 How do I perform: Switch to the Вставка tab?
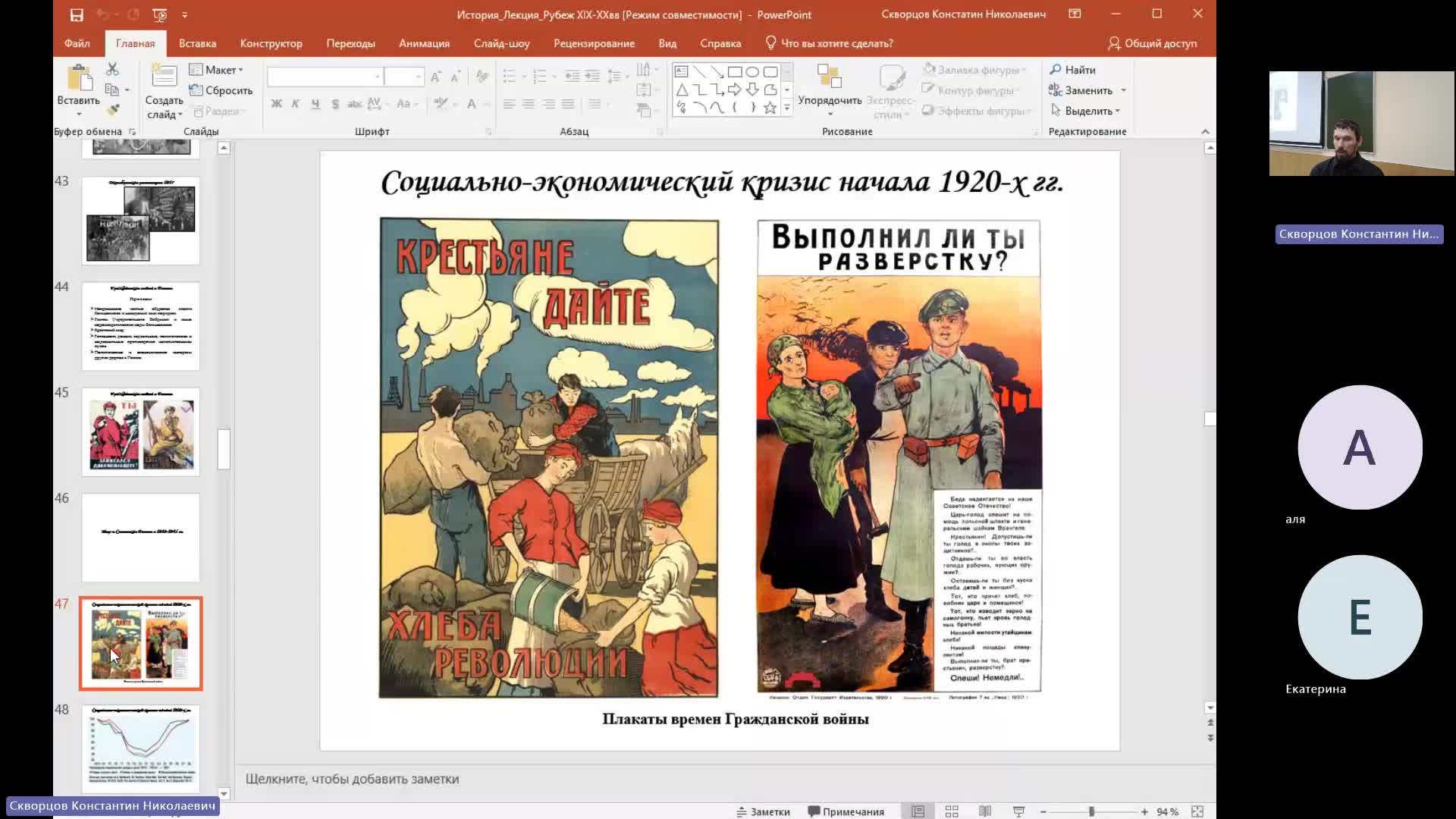[x=197, y=43]
